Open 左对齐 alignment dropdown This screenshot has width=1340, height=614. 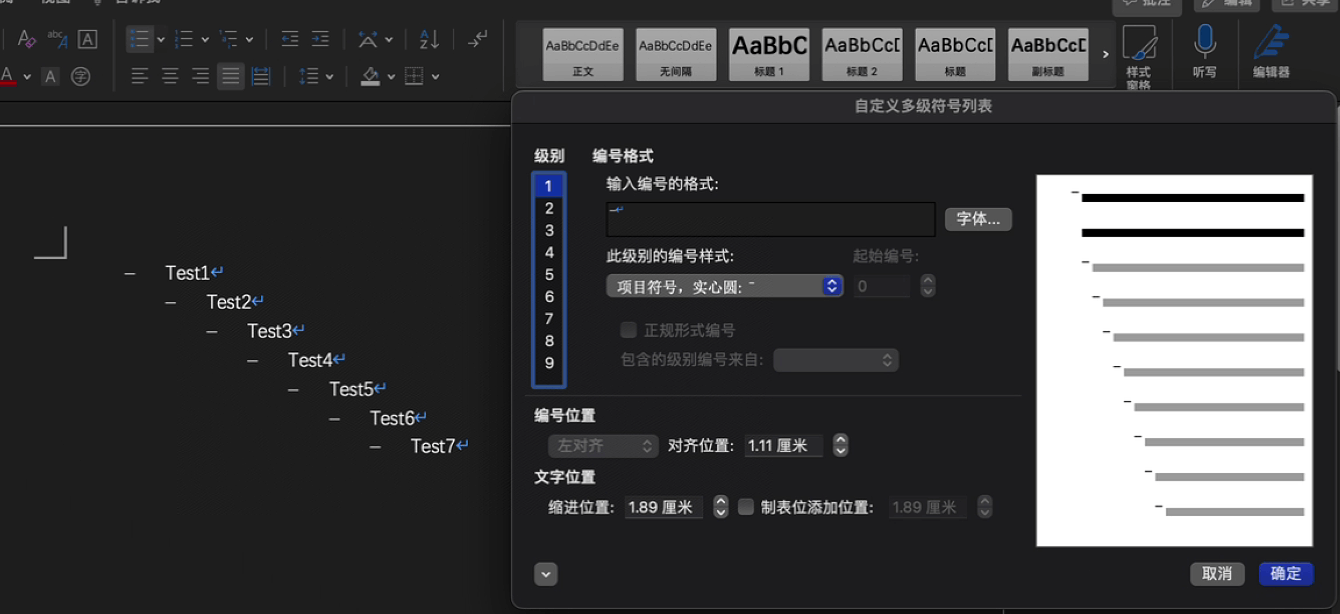(603, 446)
